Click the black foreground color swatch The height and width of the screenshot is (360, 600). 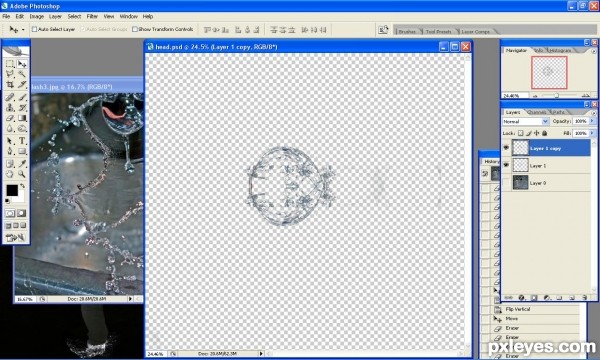12,190
